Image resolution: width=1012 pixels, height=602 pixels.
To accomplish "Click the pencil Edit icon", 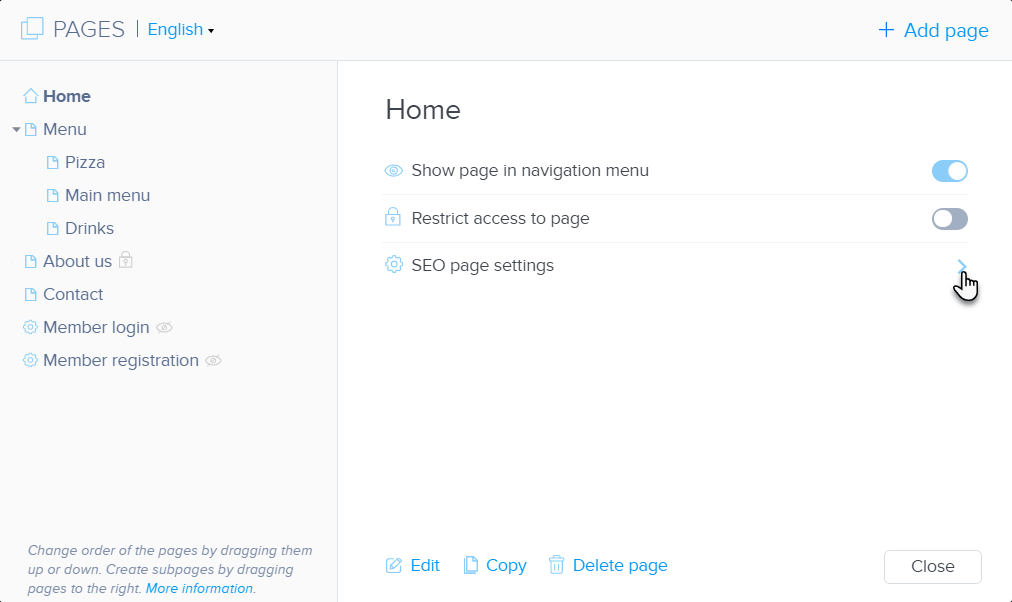I will tap(394, 566).
